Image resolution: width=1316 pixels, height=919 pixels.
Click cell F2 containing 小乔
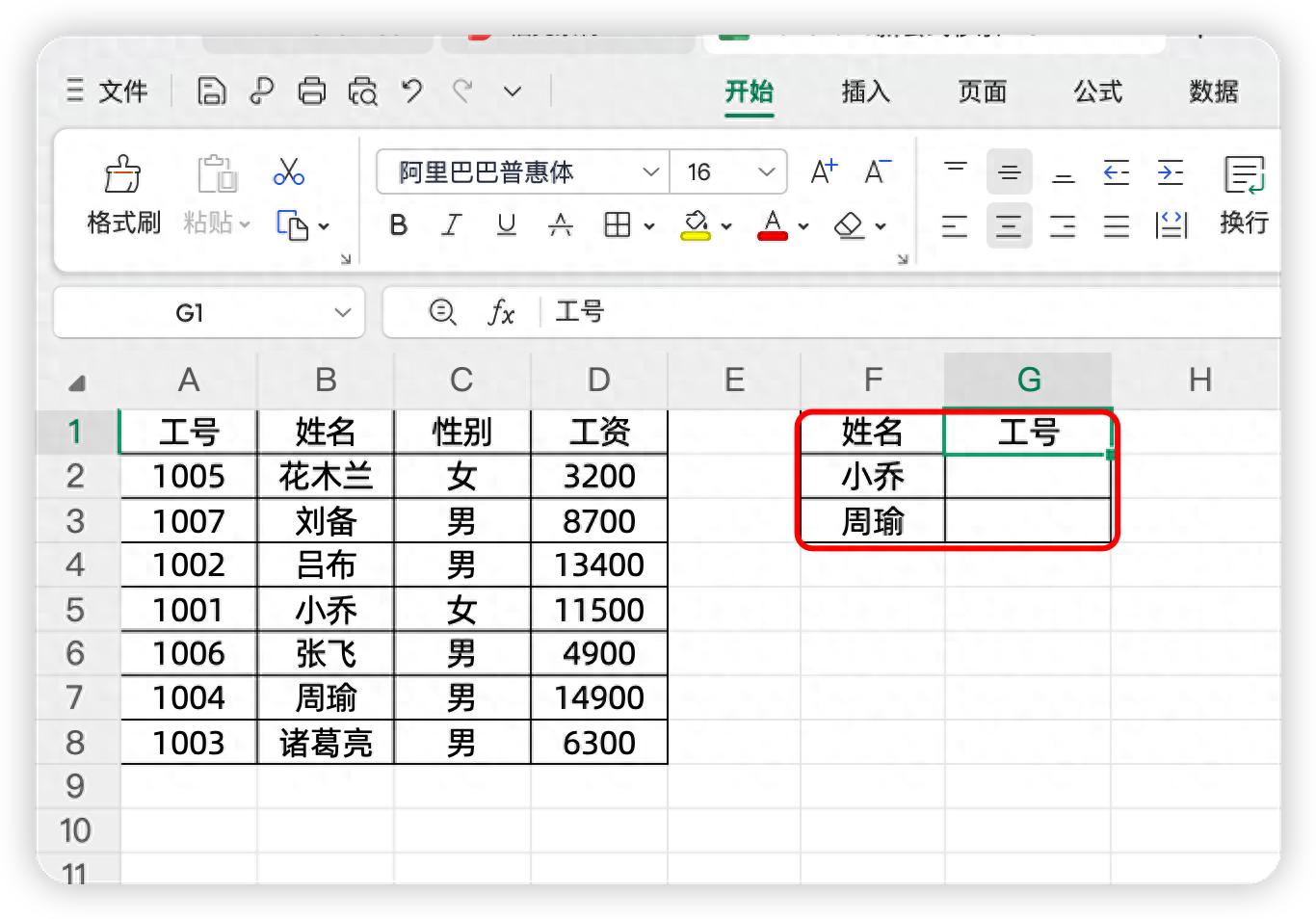coord(872,476)
